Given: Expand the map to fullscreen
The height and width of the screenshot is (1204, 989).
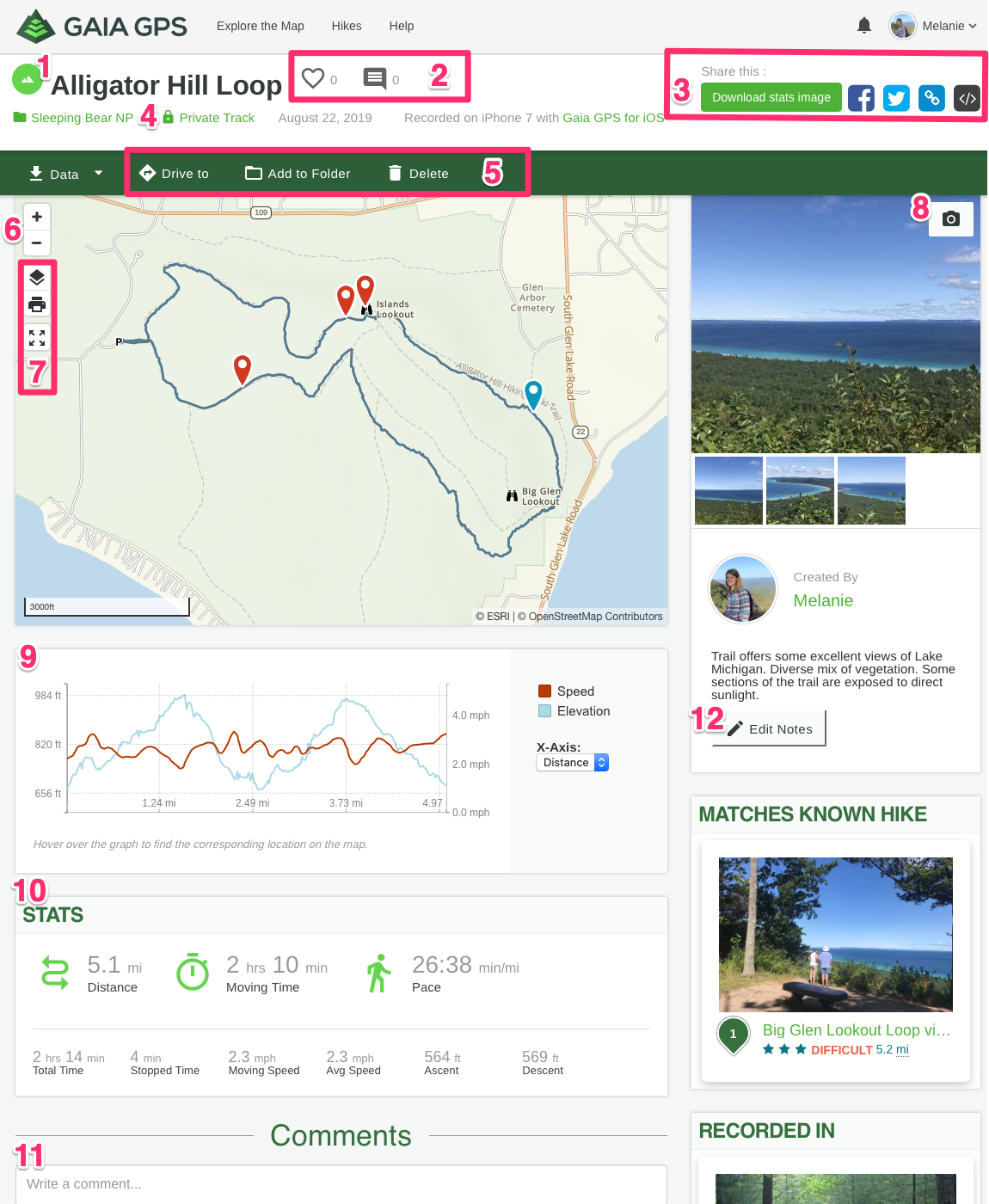Looking at the screenshot, I should tap(36, 338).
